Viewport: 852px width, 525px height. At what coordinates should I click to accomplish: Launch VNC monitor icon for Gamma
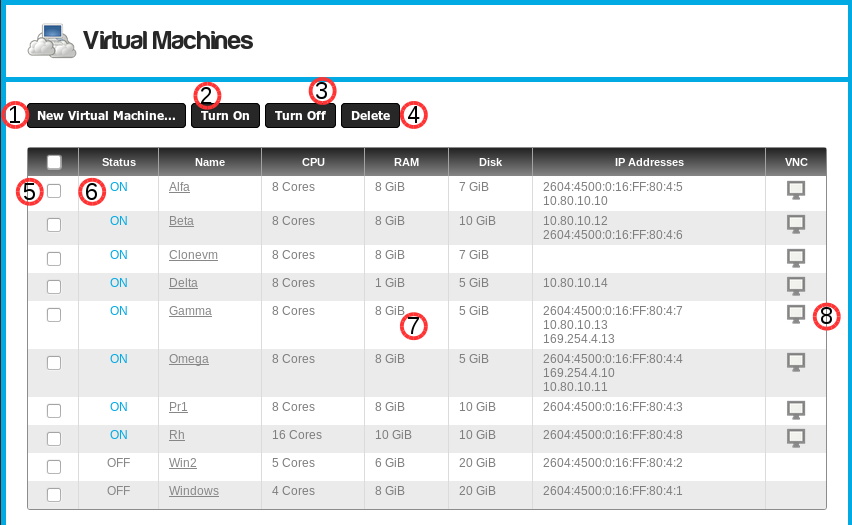point(795,314)
